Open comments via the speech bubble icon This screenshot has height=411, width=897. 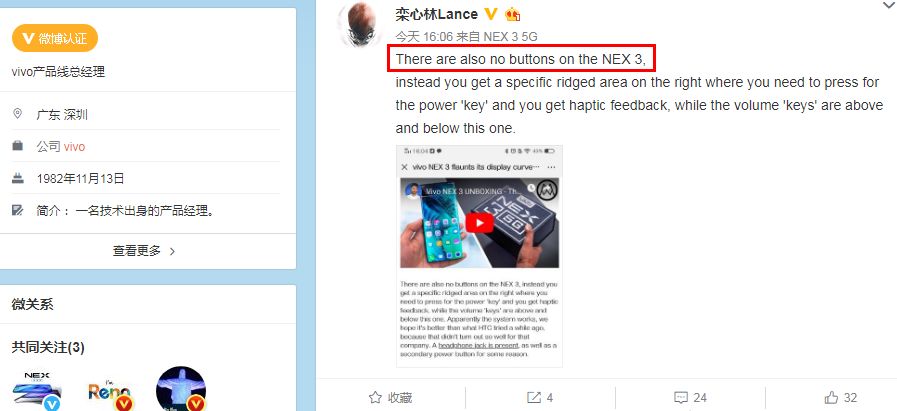(681, 397)
